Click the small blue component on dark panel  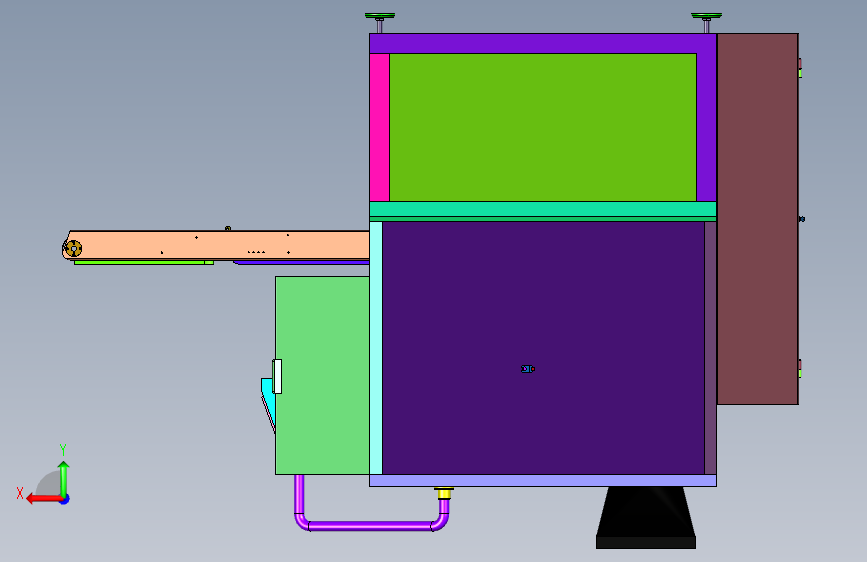[527, 369]
